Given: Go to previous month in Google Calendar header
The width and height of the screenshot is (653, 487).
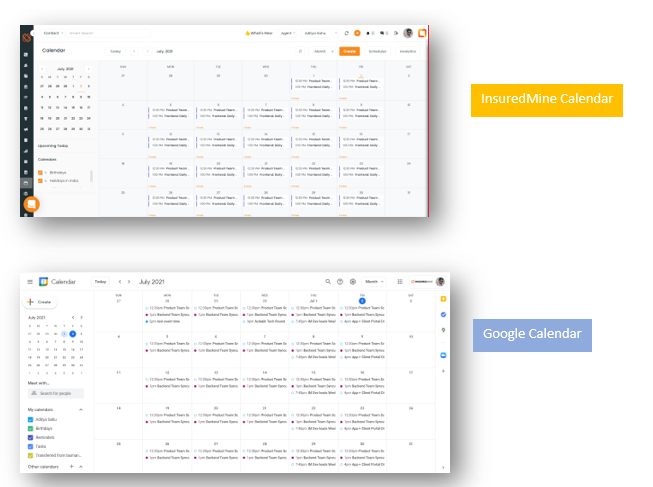Looking at the screenshot, I should (120, 282).
